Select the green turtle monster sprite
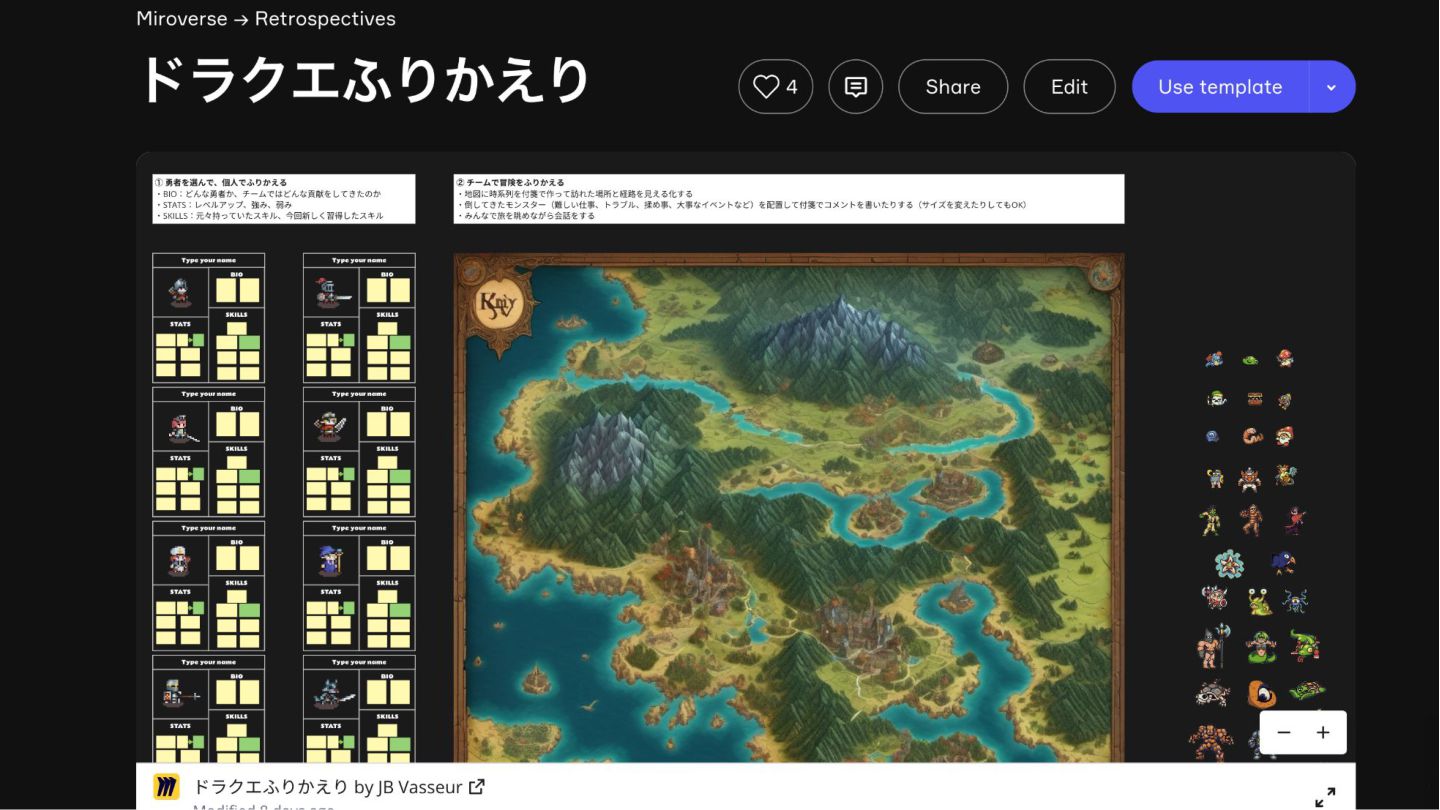Image resolution: width=1440 pixels, height=810 pixels. pyautogui.click(x=1307, y=691)
